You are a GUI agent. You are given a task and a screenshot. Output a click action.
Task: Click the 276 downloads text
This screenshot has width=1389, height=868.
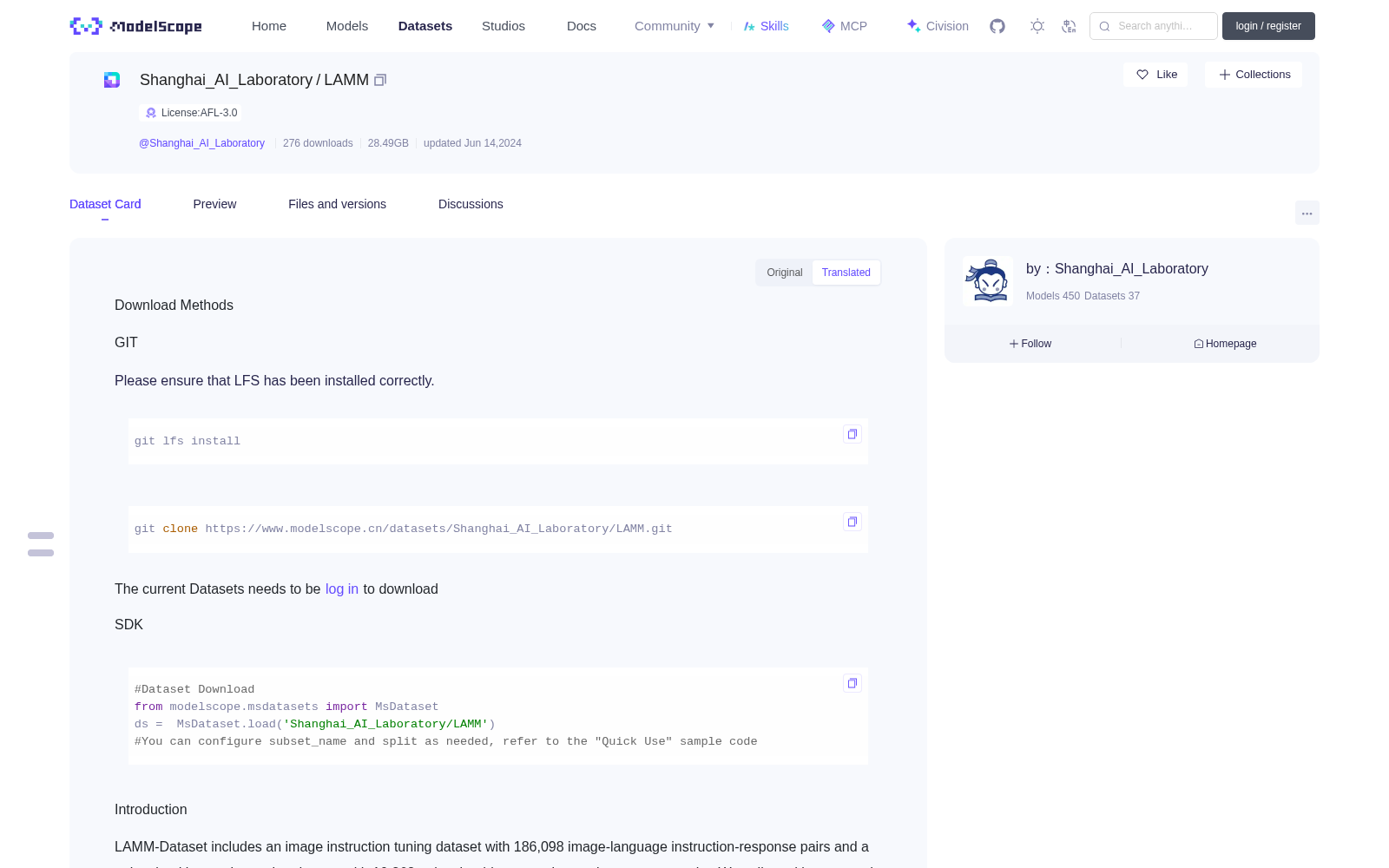318,143
